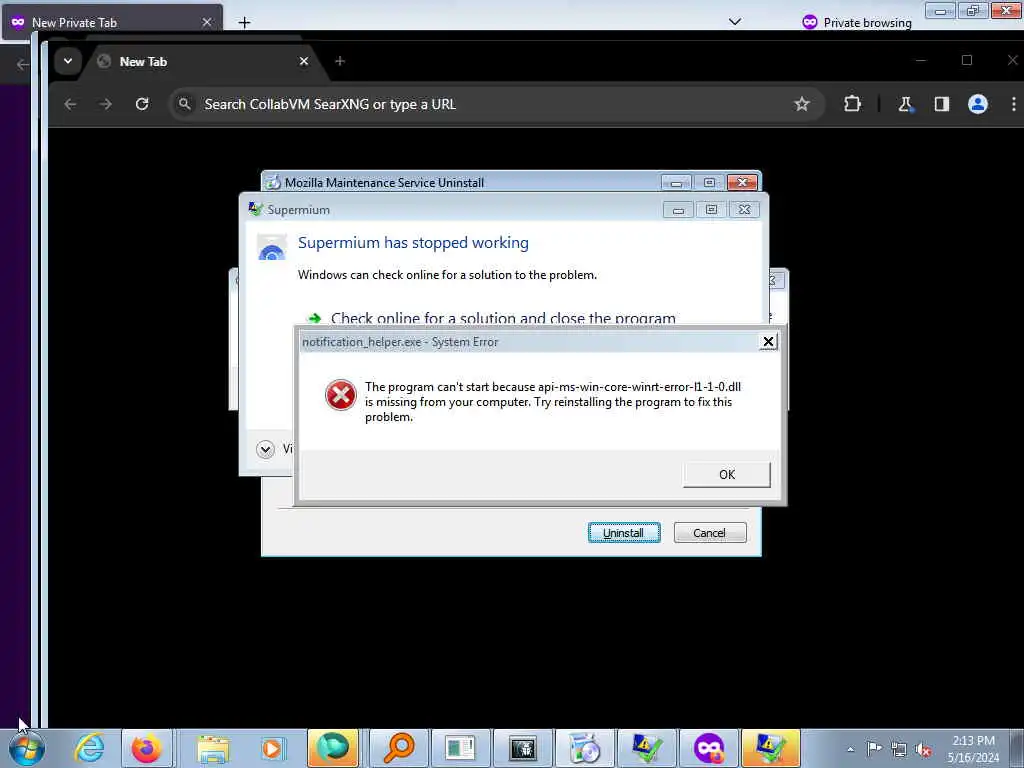Go forward in Supermium browser
This screenshot has height=768, width=1024.
(106, 104)
